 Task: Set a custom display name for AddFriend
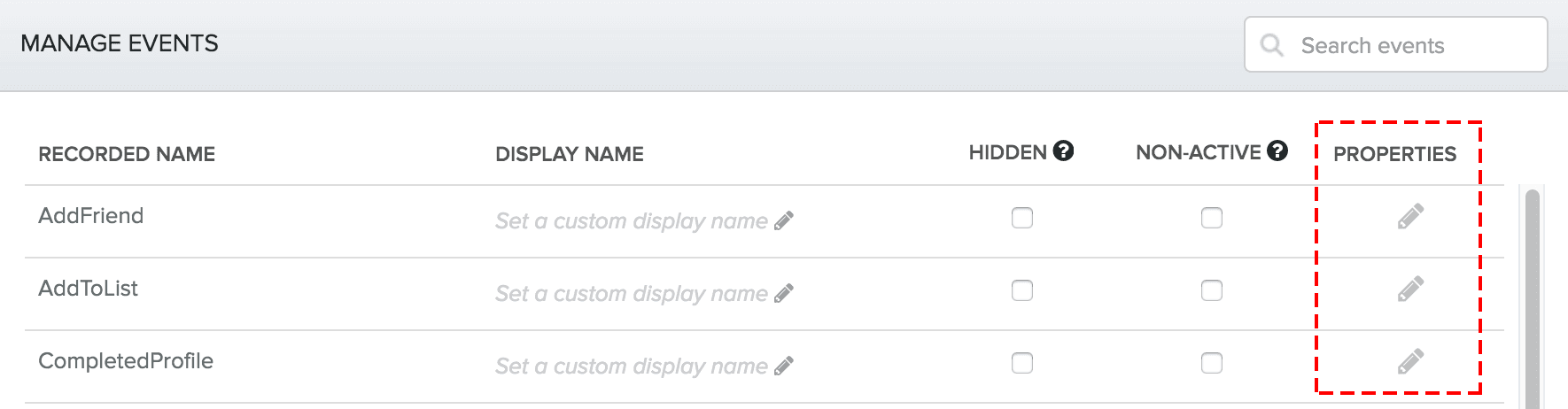tap(631, 220)
